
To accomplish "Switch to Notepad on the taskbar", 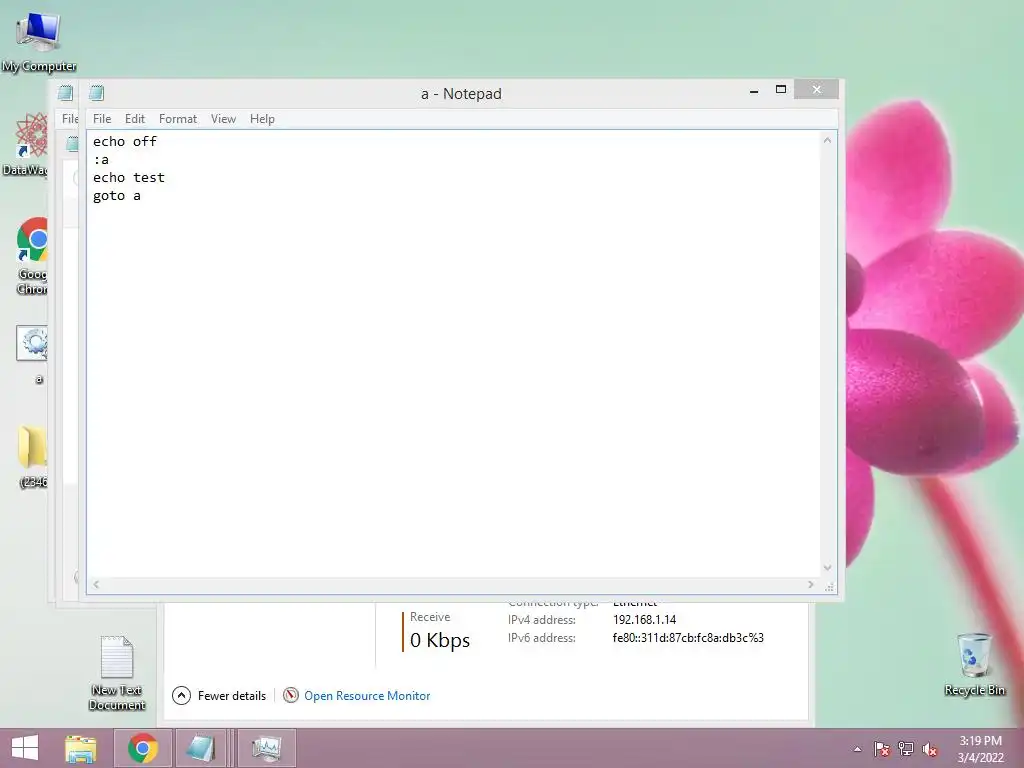I will (x=201, y=748).
